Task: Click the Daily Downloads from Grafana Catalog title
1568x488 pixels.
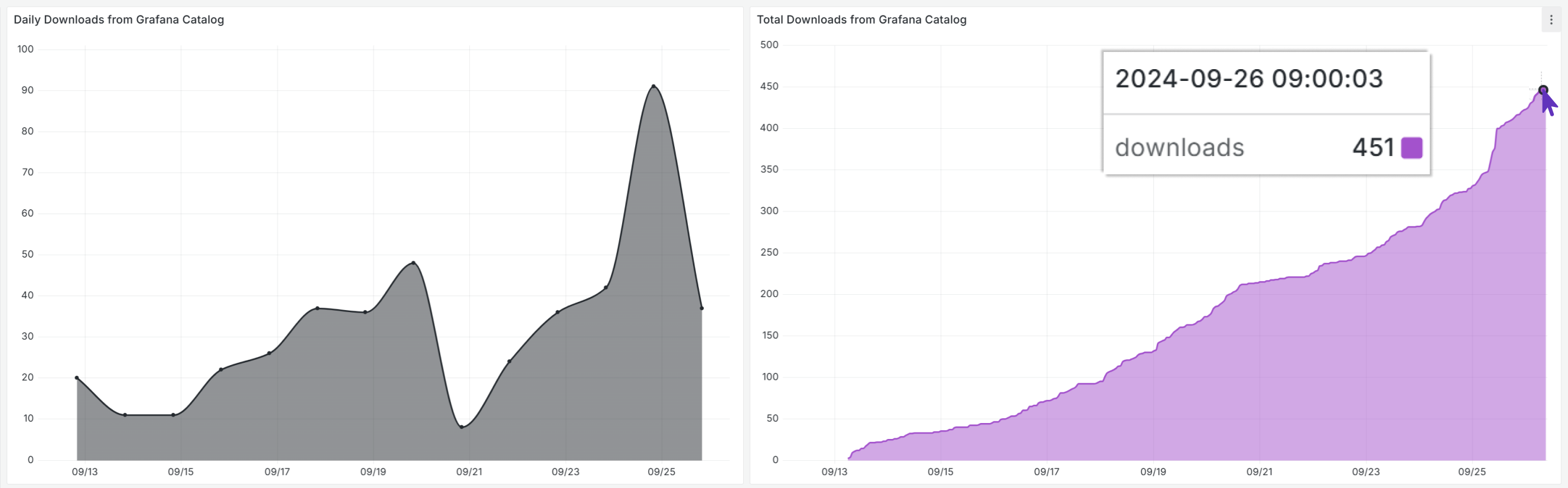Action: pyautogui.click(x=119, y=19)
